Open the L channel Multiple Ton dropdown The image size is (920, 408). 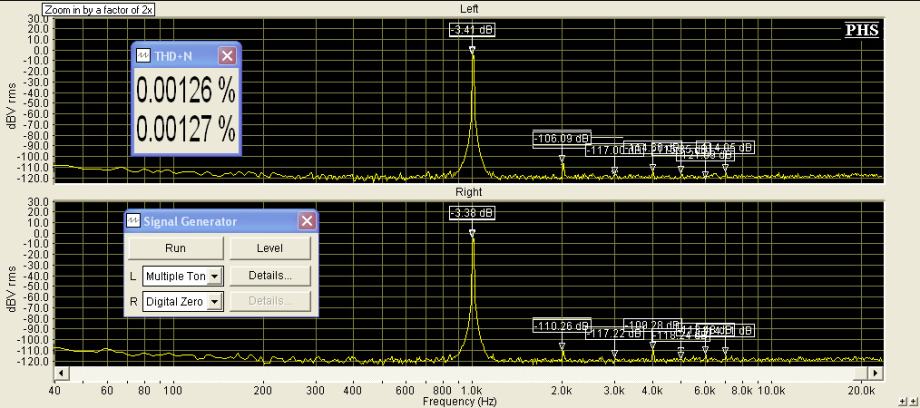click(x=215, y=276)
